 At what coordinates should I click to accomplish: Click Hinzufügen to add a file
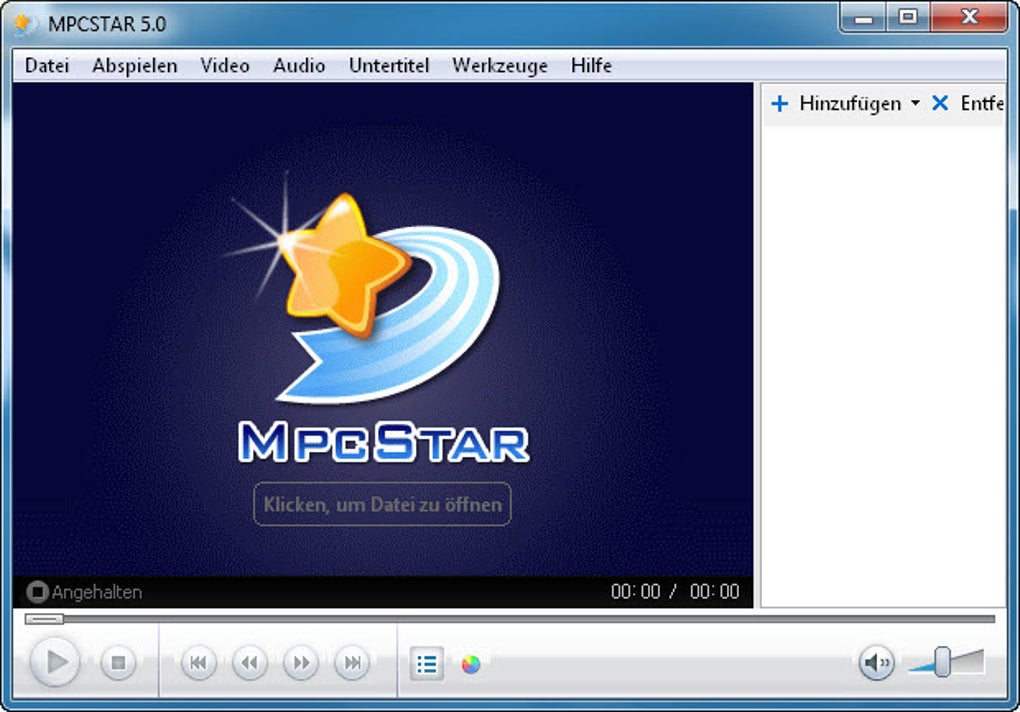[837, 103]
